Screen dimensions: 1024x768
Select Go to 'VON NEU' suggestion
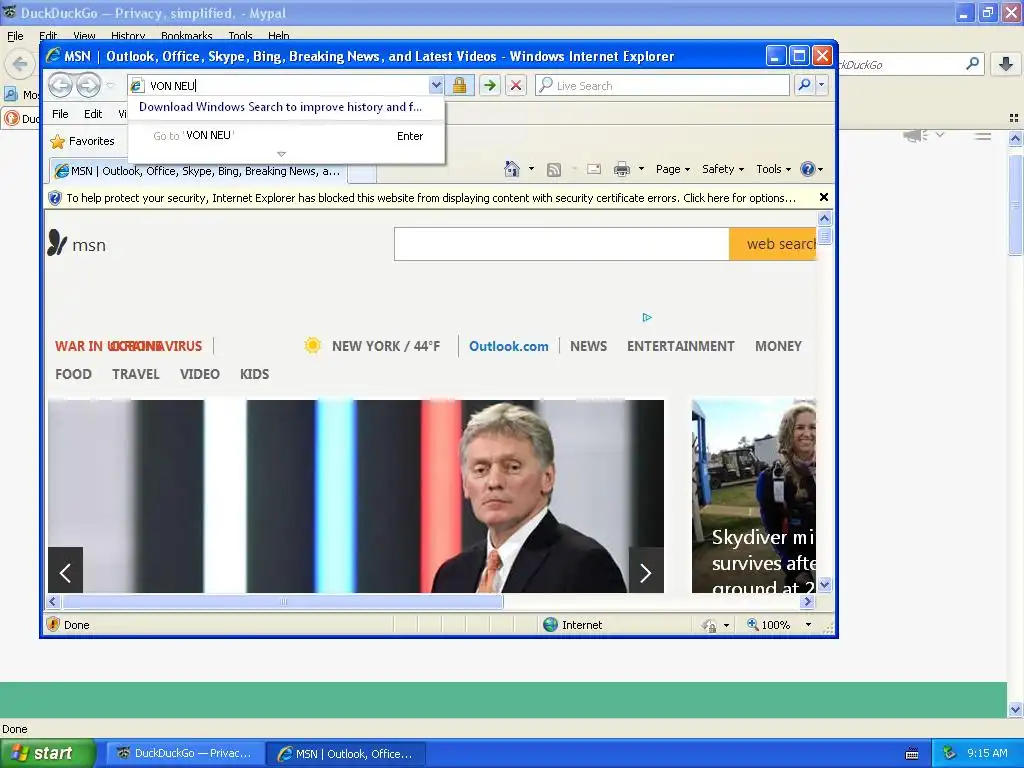[287, 136]
